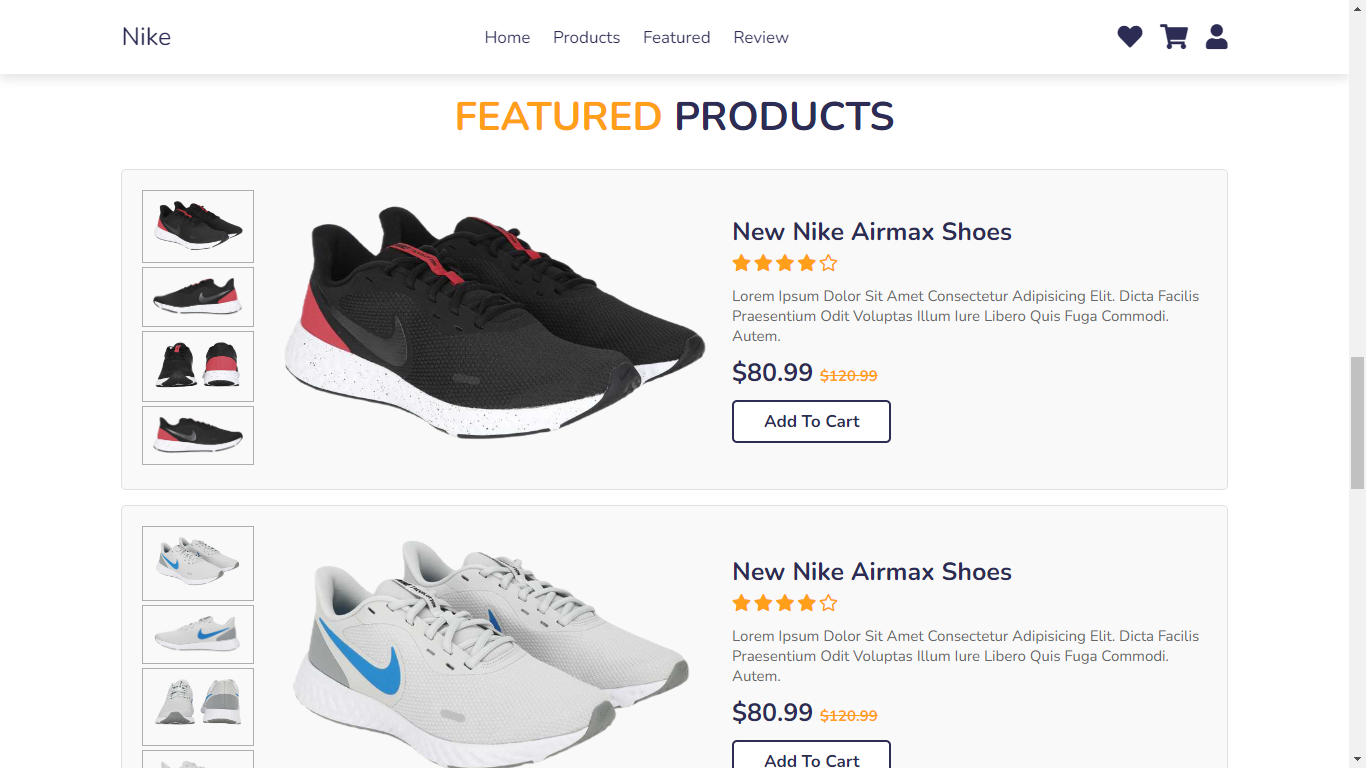The width and height of the screenshot is (1366, 768).
Task: Select the side-view thumbnail of black Nike shoe
Action: [197, 297]
